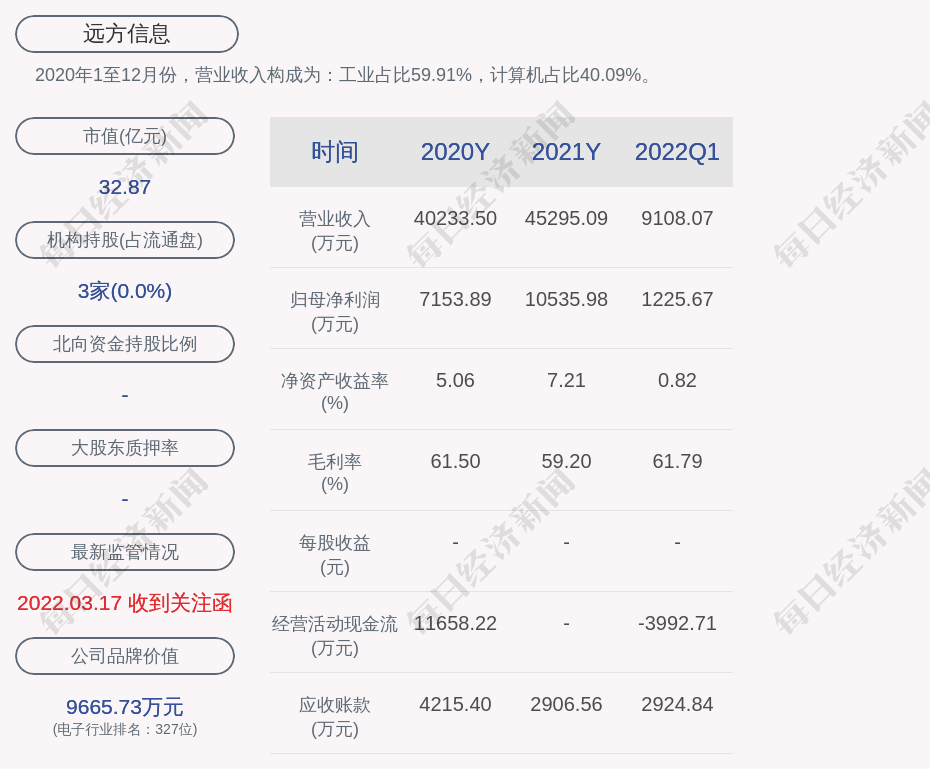Click the 经营活动现金流(万元) row label

(x=335, y=636)
